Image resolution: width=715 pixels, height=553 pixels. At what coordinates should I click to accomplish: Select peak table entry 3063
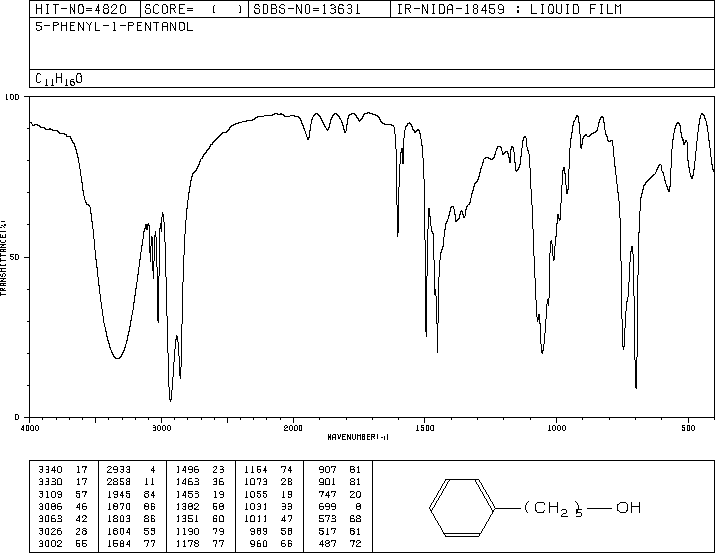click(50, 519)
